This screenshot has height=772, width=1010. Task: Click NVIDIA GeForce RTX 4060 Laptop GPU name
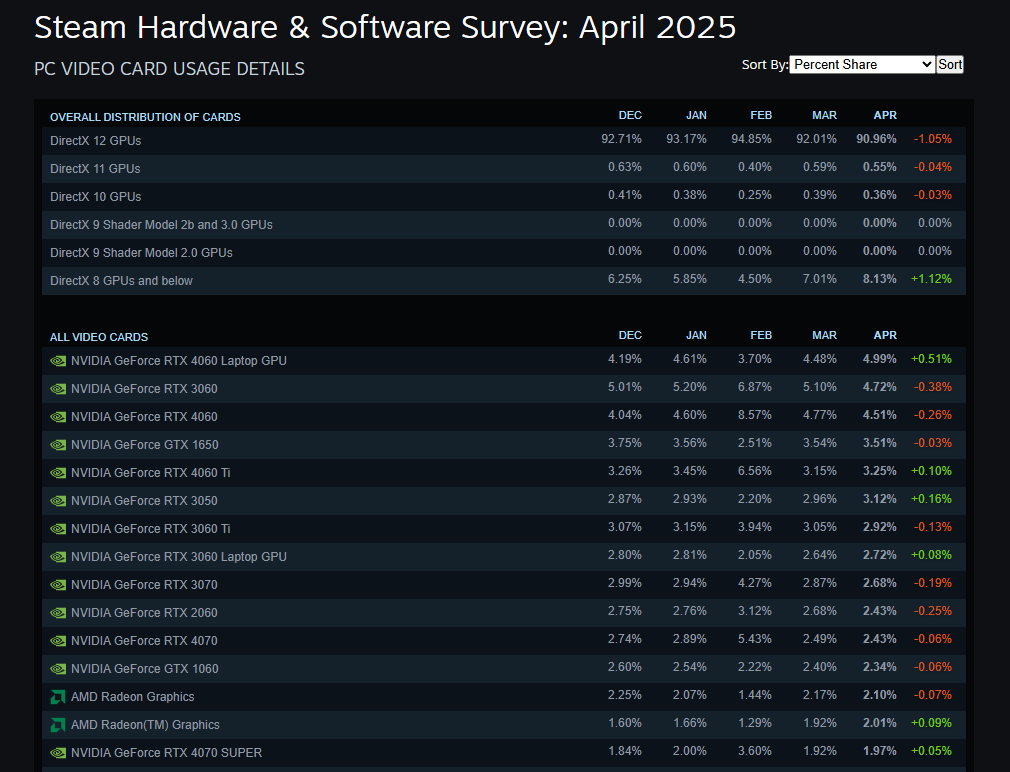click(178, 361)
